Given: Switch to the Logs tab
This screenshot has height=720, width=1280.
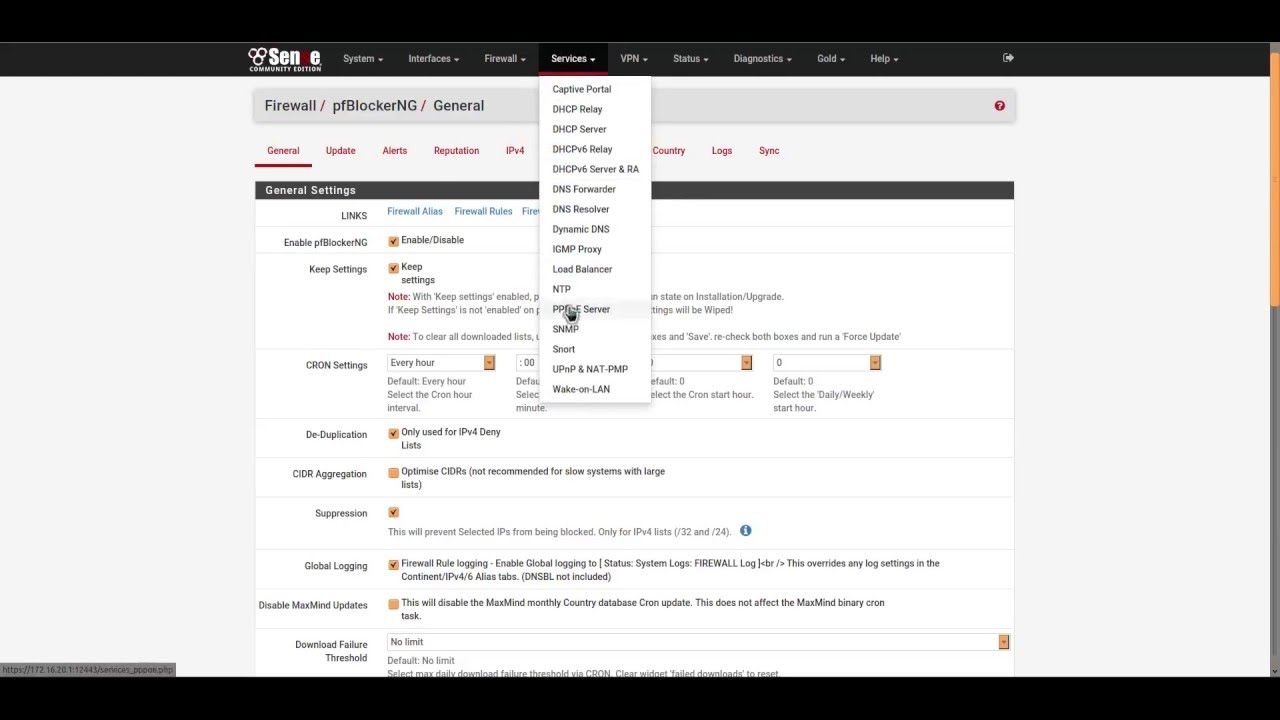Looking at the screenshot, I should 722,151.
